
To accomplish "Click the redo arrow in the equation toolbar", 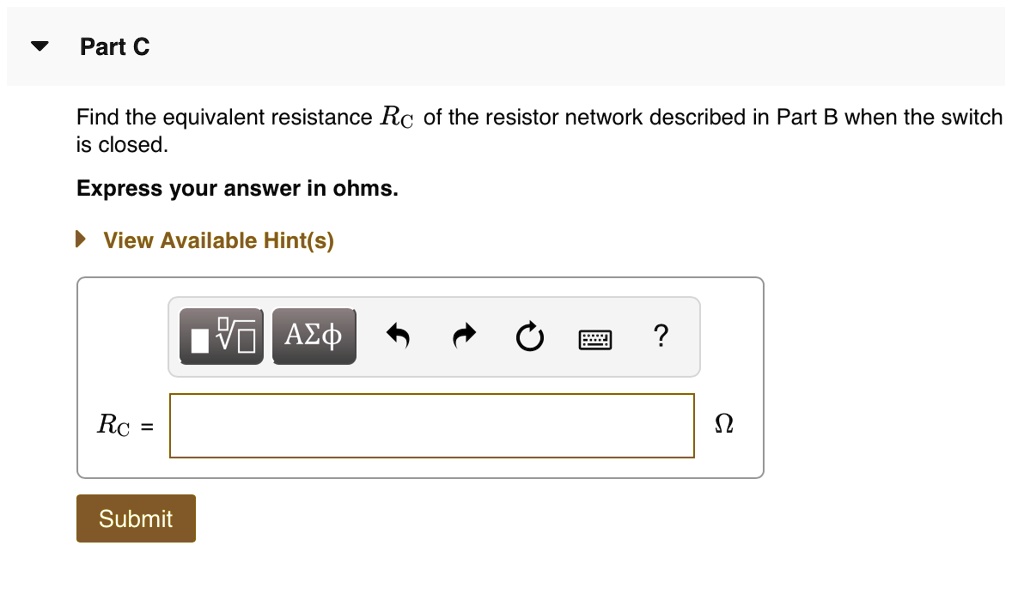I will (463, 337).
